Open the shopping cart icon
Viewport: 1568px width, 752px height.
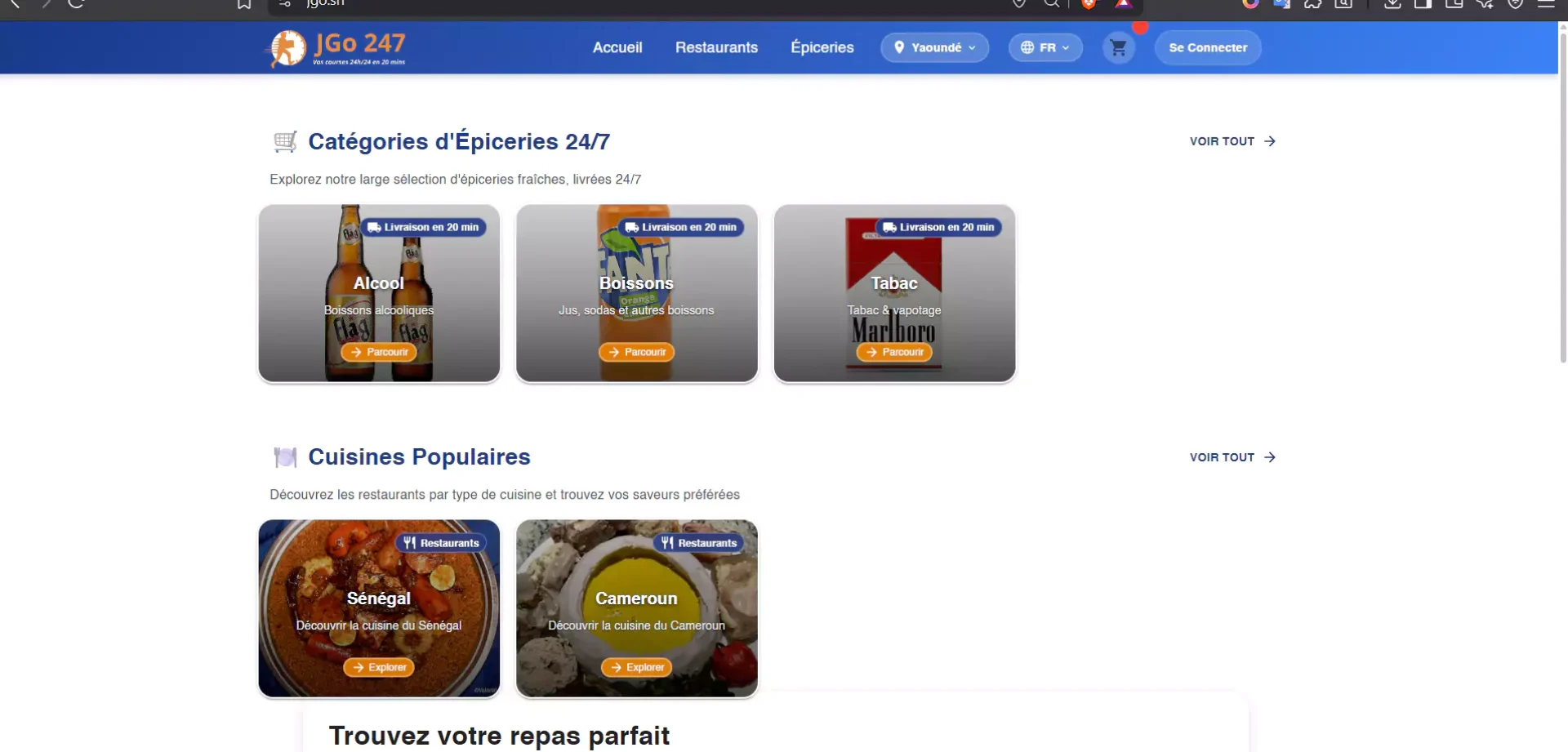point(1118,48)
